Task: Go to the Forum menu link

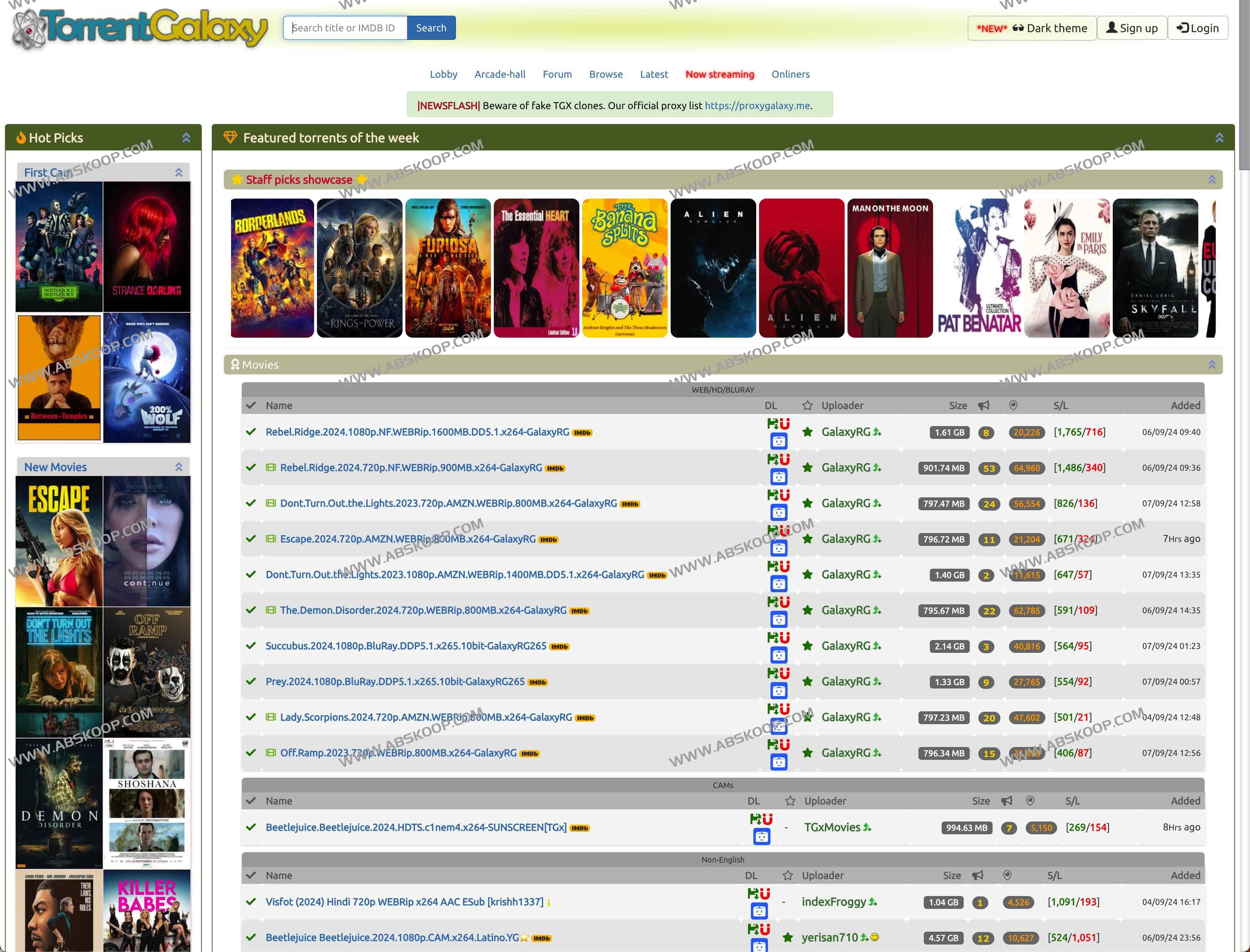Action: (557, 74)
